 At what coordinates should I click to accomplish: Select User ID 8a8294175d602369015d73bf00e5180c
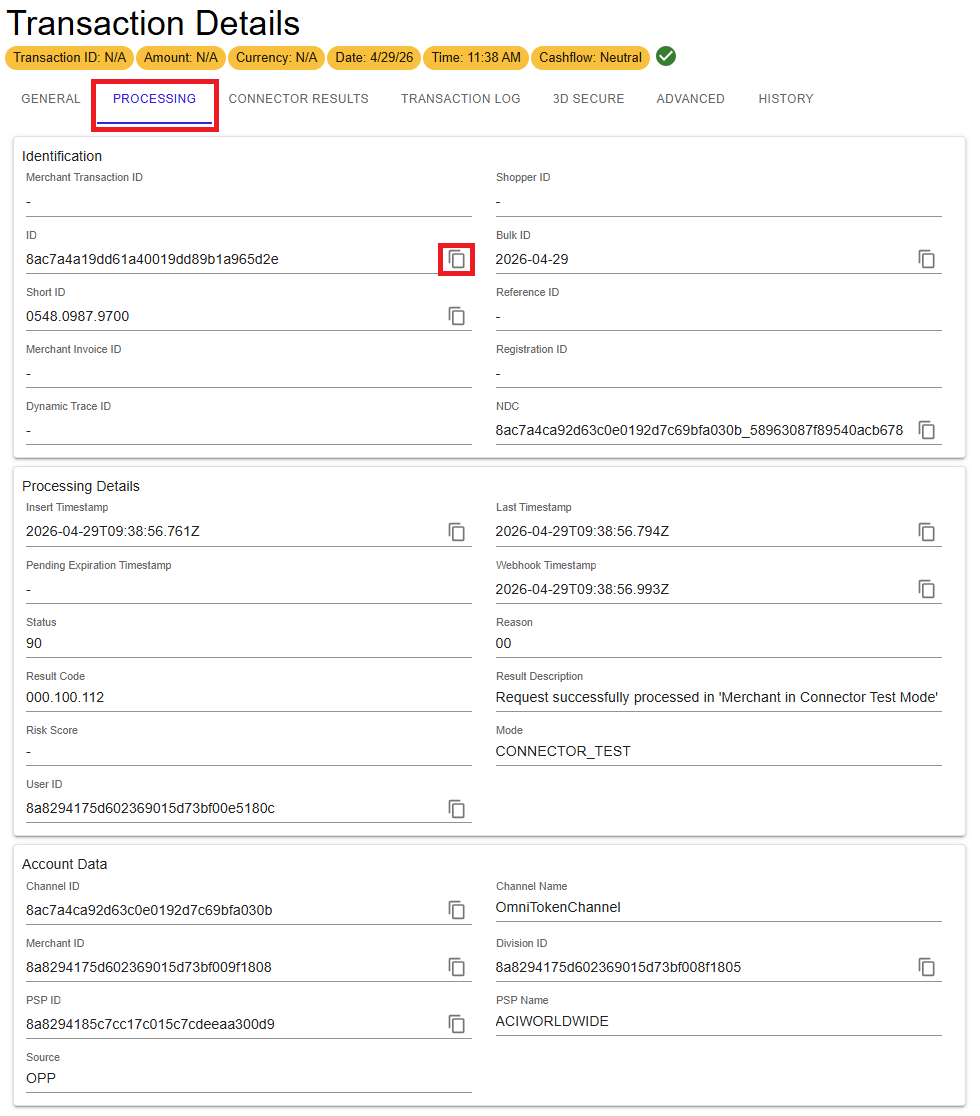coord(150,809)
